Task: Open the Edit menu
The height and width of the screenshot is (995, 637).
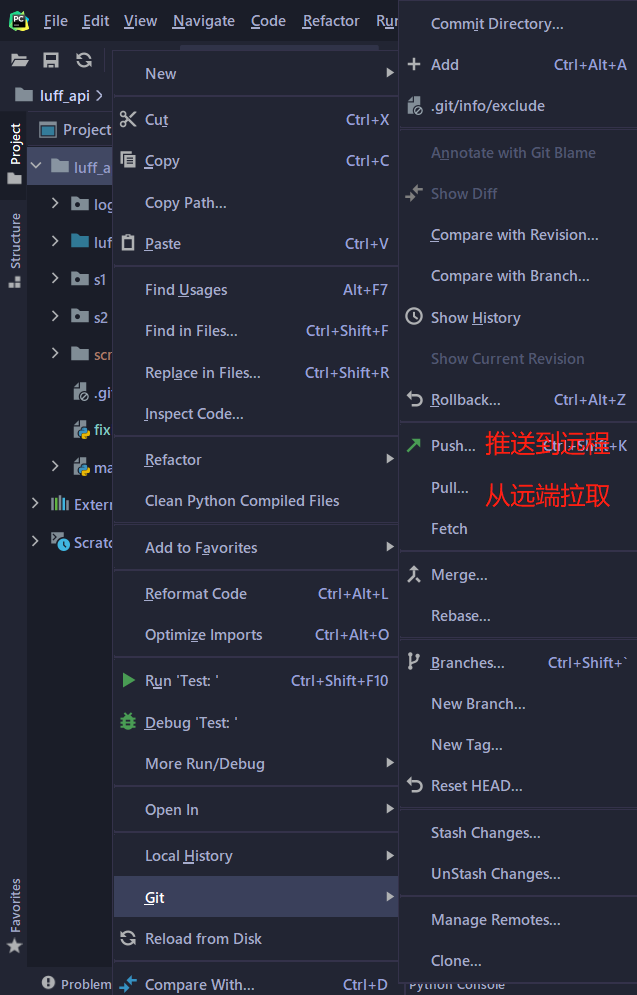Action: coord(96,21)
